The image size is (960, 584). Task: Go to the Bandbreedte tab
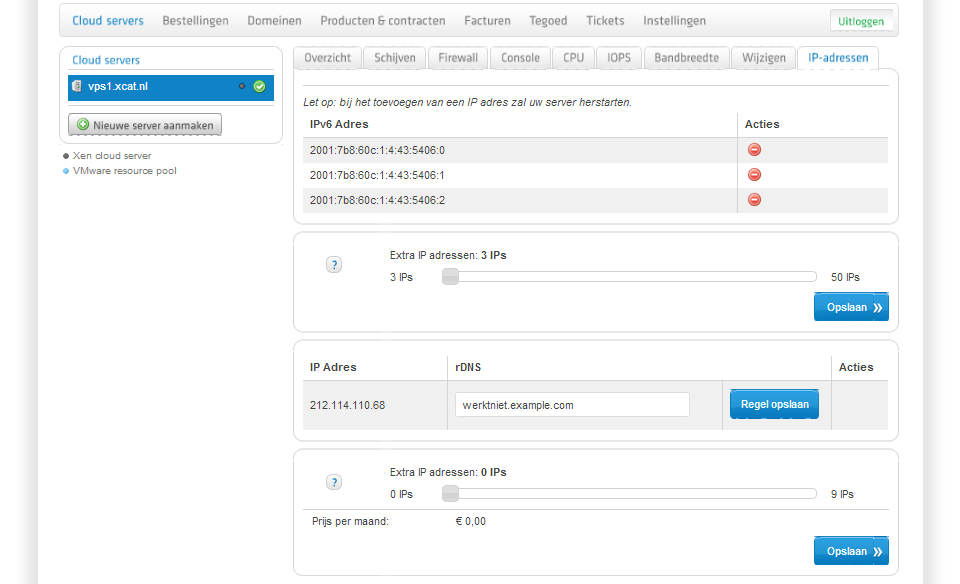click(686, 58)
